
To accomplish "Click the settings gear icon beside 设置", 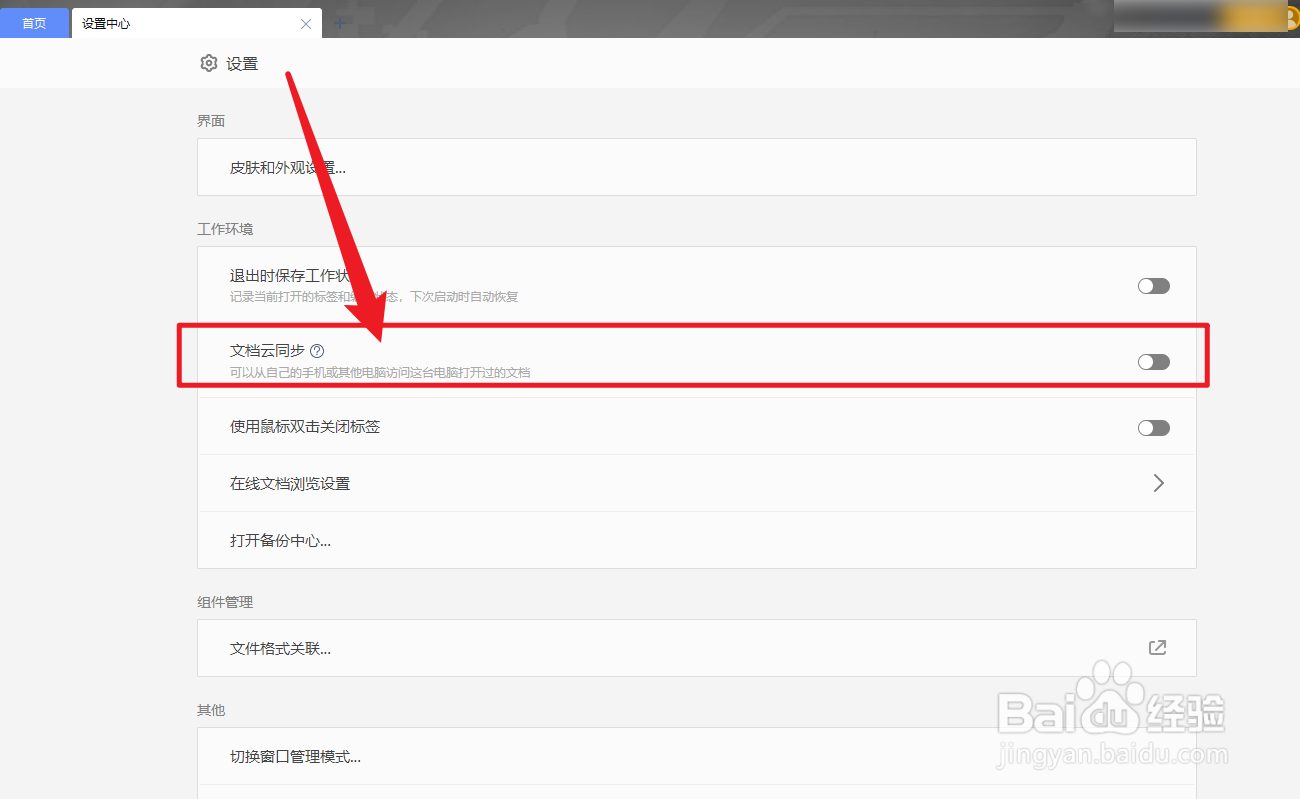I will tap(208, 62).
